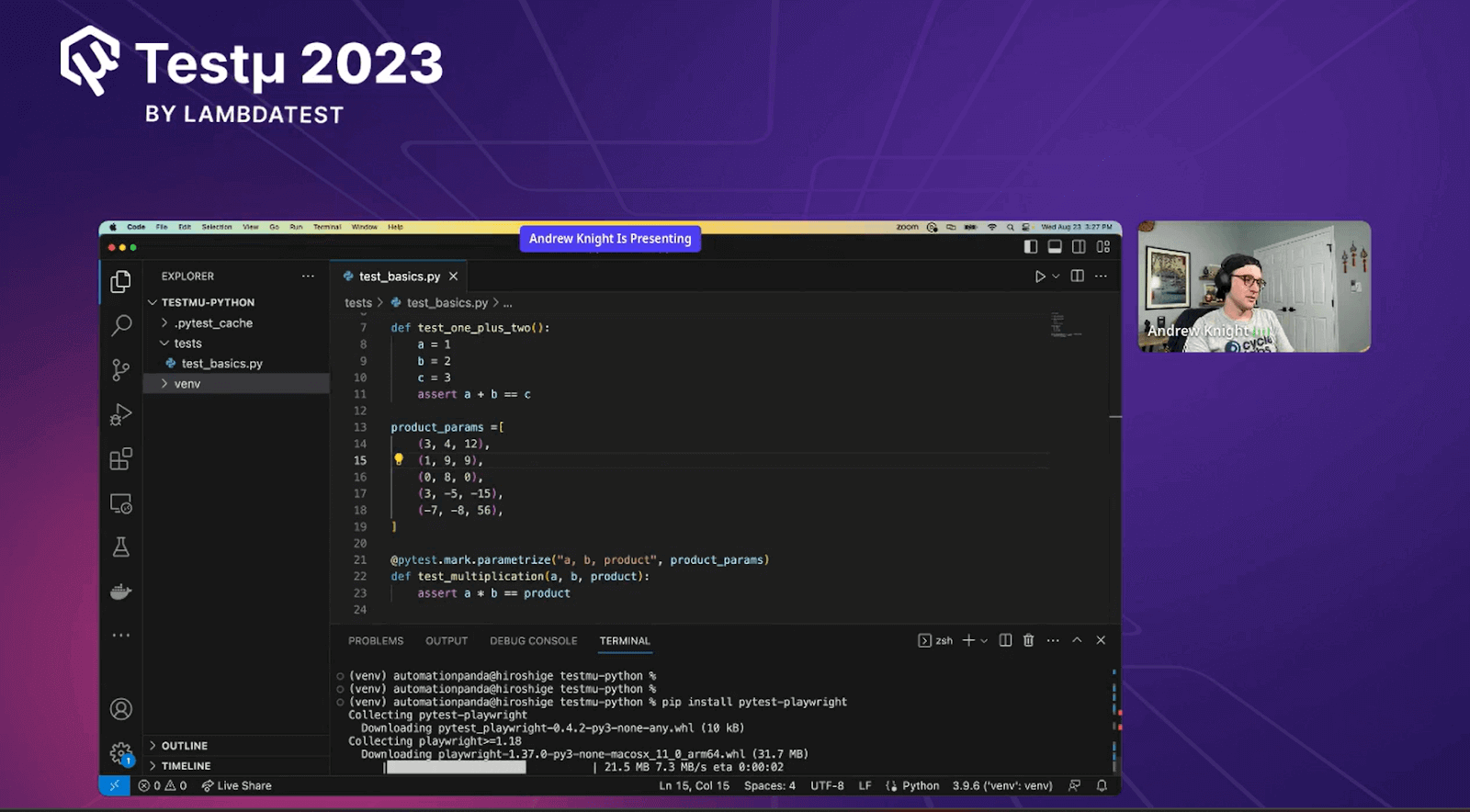Image resolution: width=1470 pixels, height=812 pixels.
Task: Open editor More Actions menu
Action: [1101, 276]
